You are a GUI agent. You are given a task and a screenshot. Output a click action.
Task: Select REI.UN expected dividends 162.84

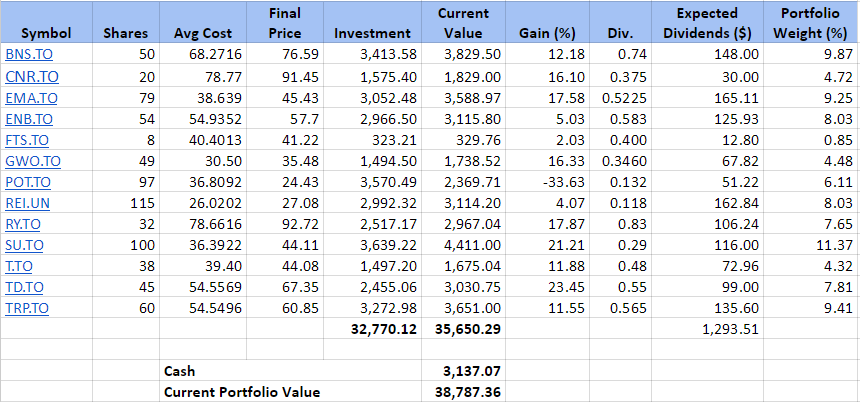[x=708, y=203]
